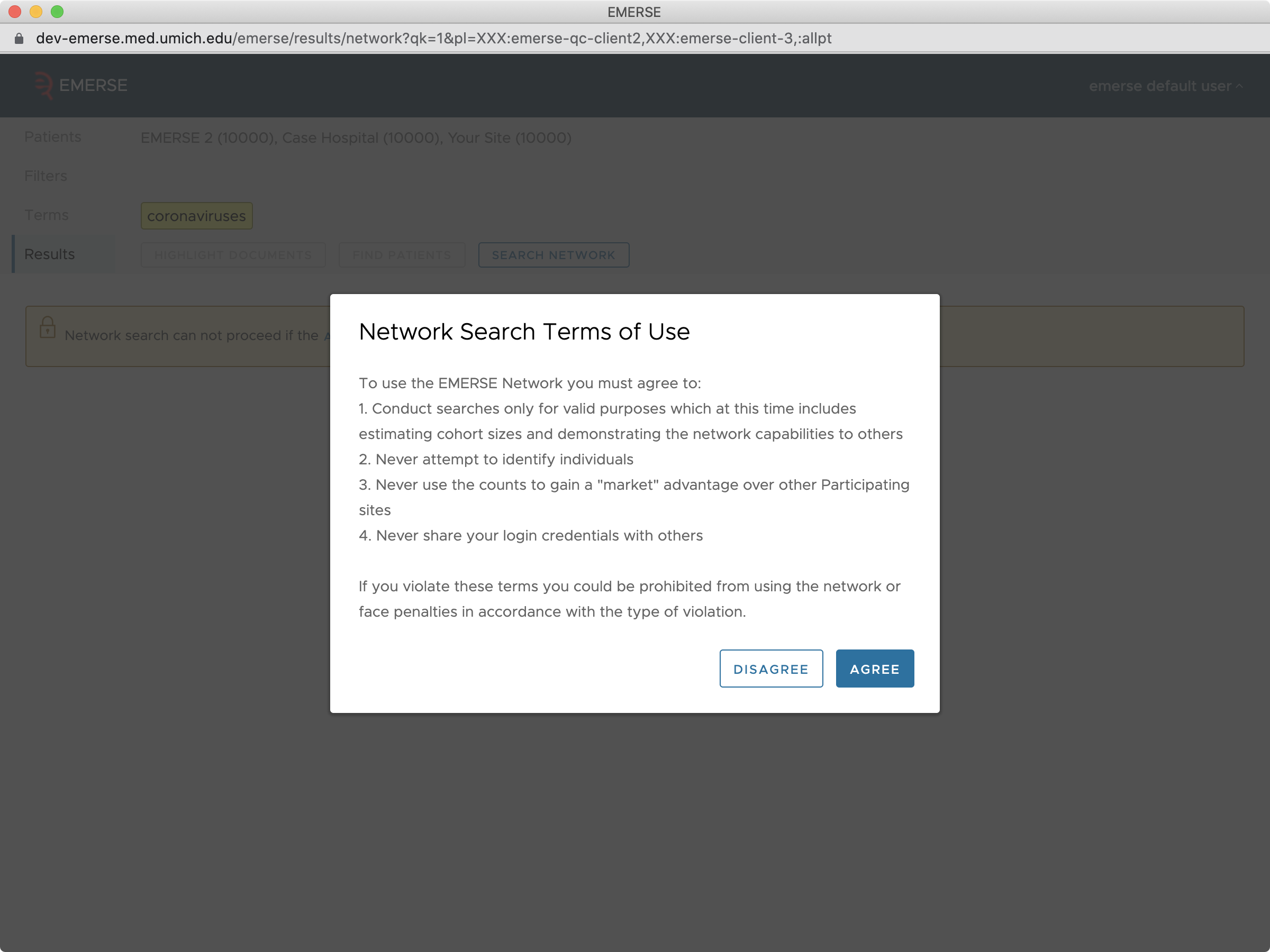Click the red close window button
This screenshot has height=952, width=1270.
tap(15, 12)
